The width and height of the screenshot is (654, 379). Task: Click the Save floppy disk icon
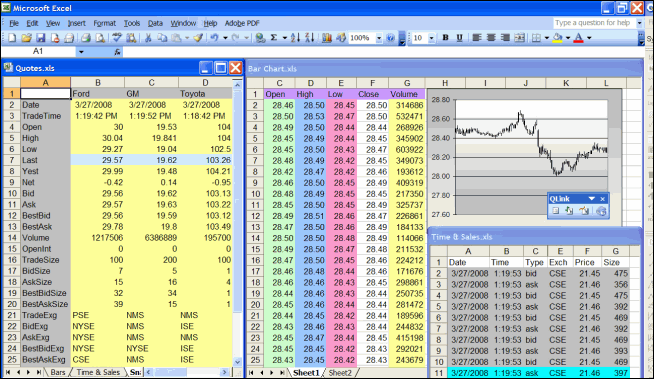pos(40,38)
